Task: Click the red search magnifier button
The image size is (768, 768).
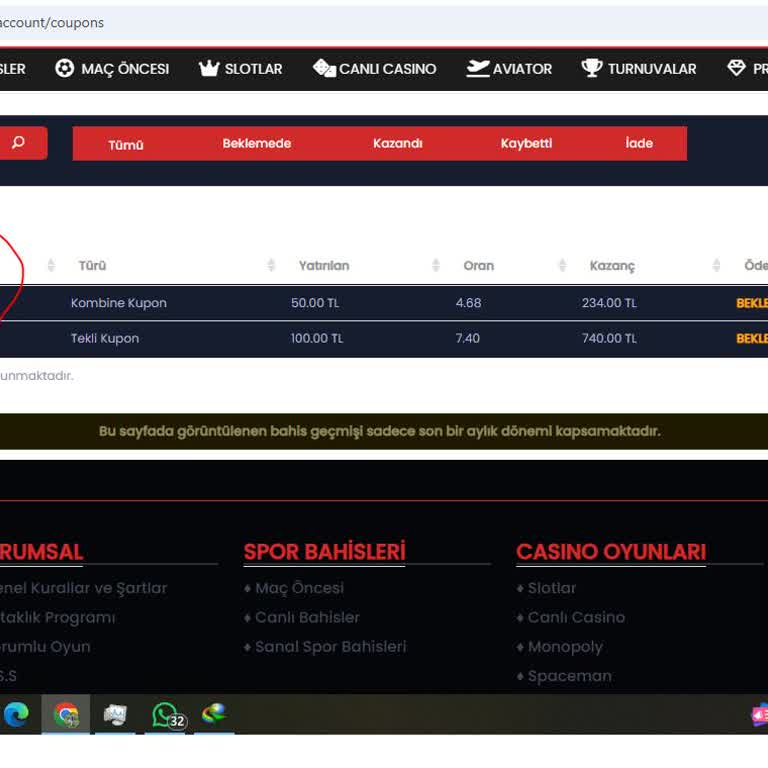Action: point(19,143)
